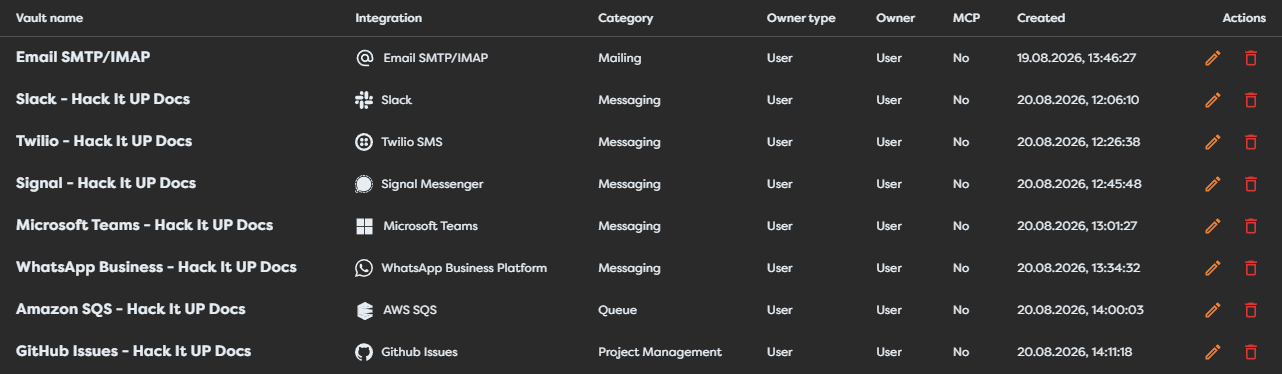The width and height of the screenshot is (1282, 374).
Task: Click the Slack logo icon
Action: click(x=364, y=100)
